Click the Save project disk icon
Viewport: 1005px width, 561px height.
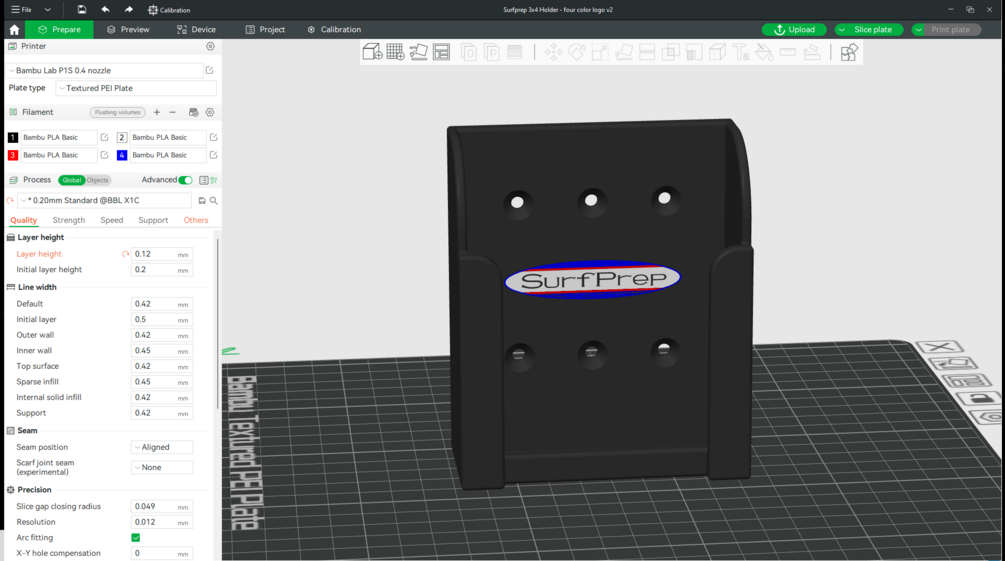pos(81,10)
